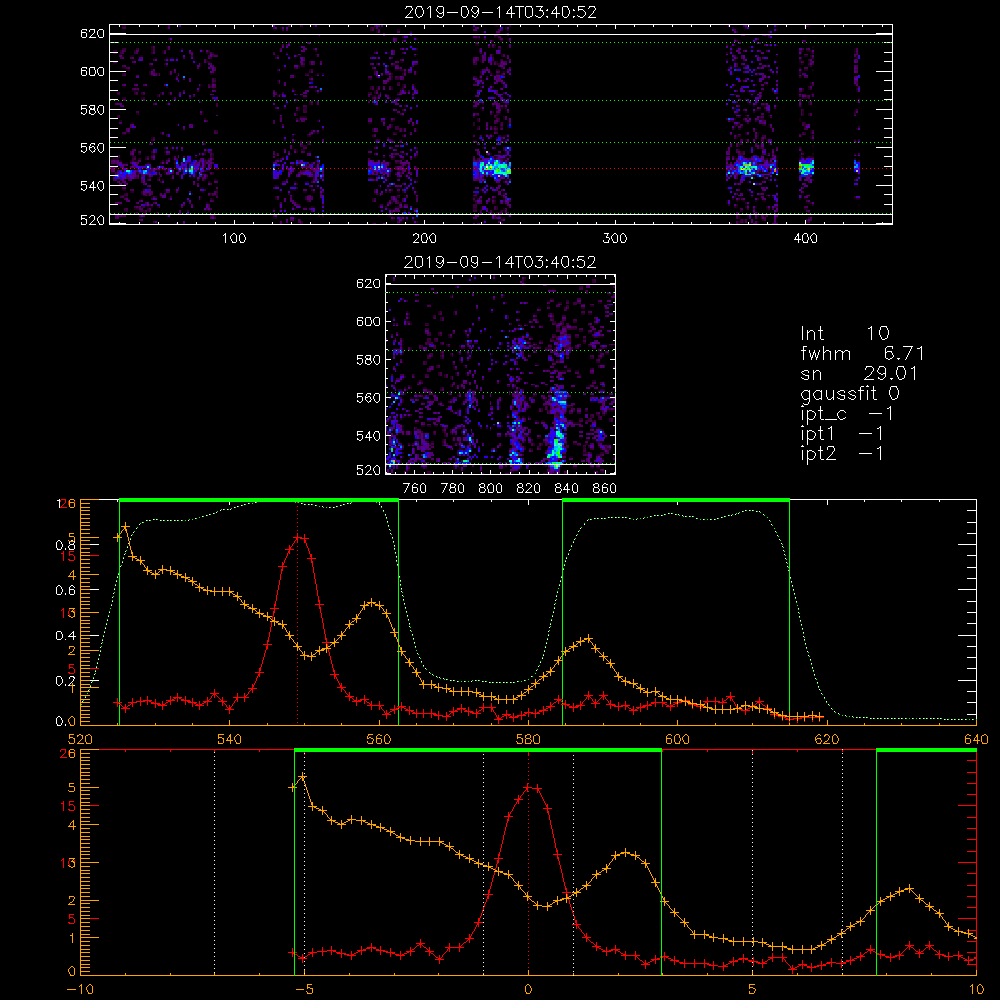Click the timestamp title above the middle image
Image resolution: width=1000 pixels, height=1000 pixels.
pos(500,262)
